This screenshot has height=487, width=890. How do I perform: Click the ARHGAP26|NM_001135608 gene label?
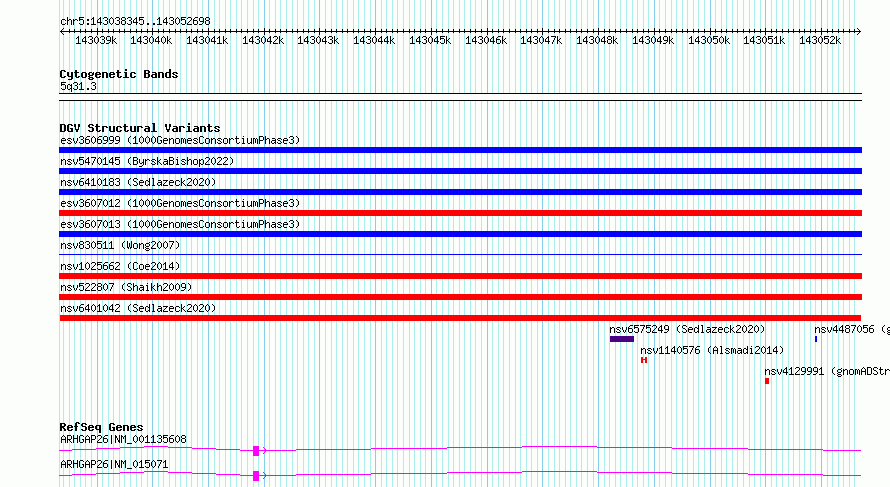point(123,439)
